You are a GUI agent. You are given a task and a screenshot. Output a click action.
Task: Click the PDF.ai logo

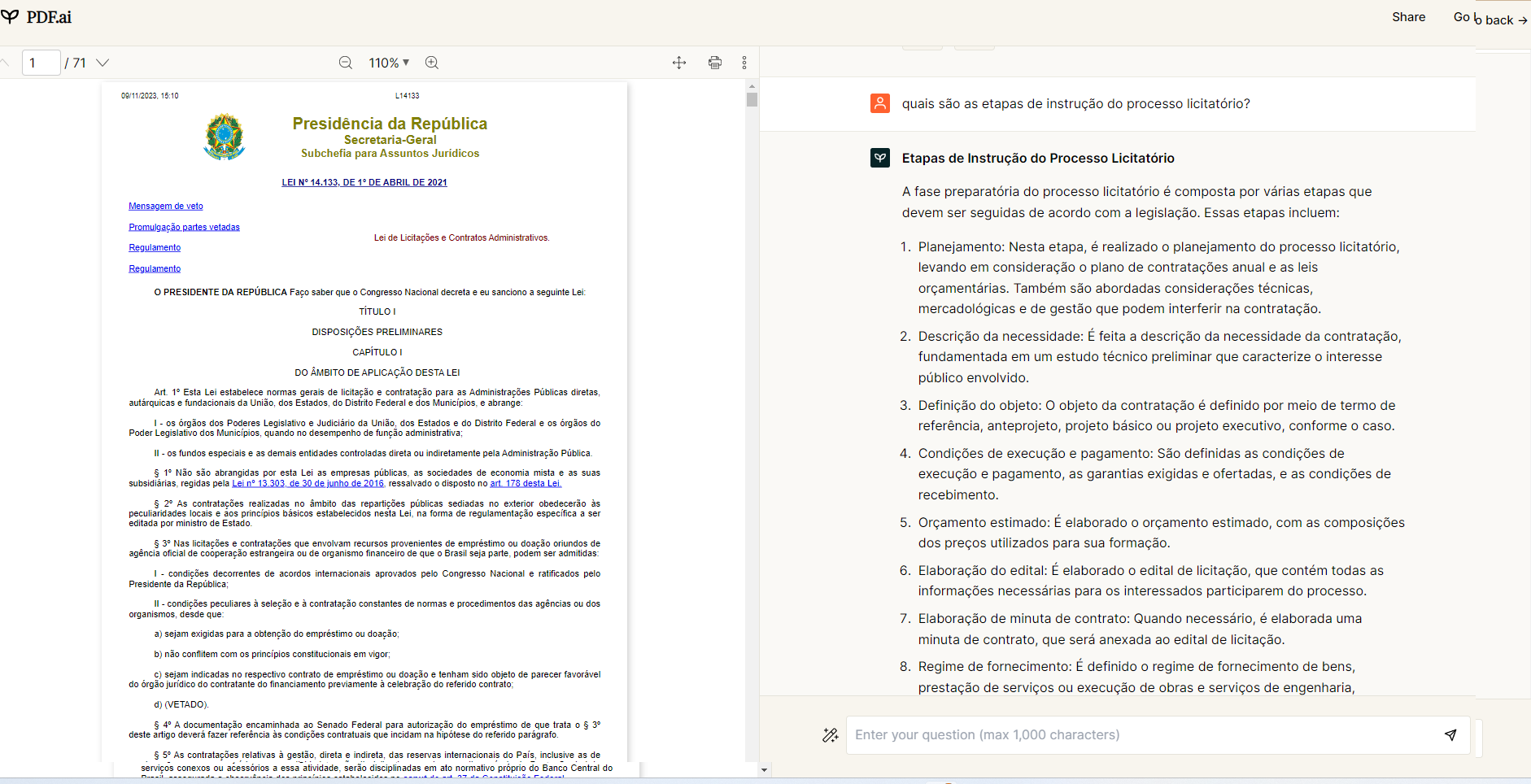pyautogui.click(x=37, y=16)
